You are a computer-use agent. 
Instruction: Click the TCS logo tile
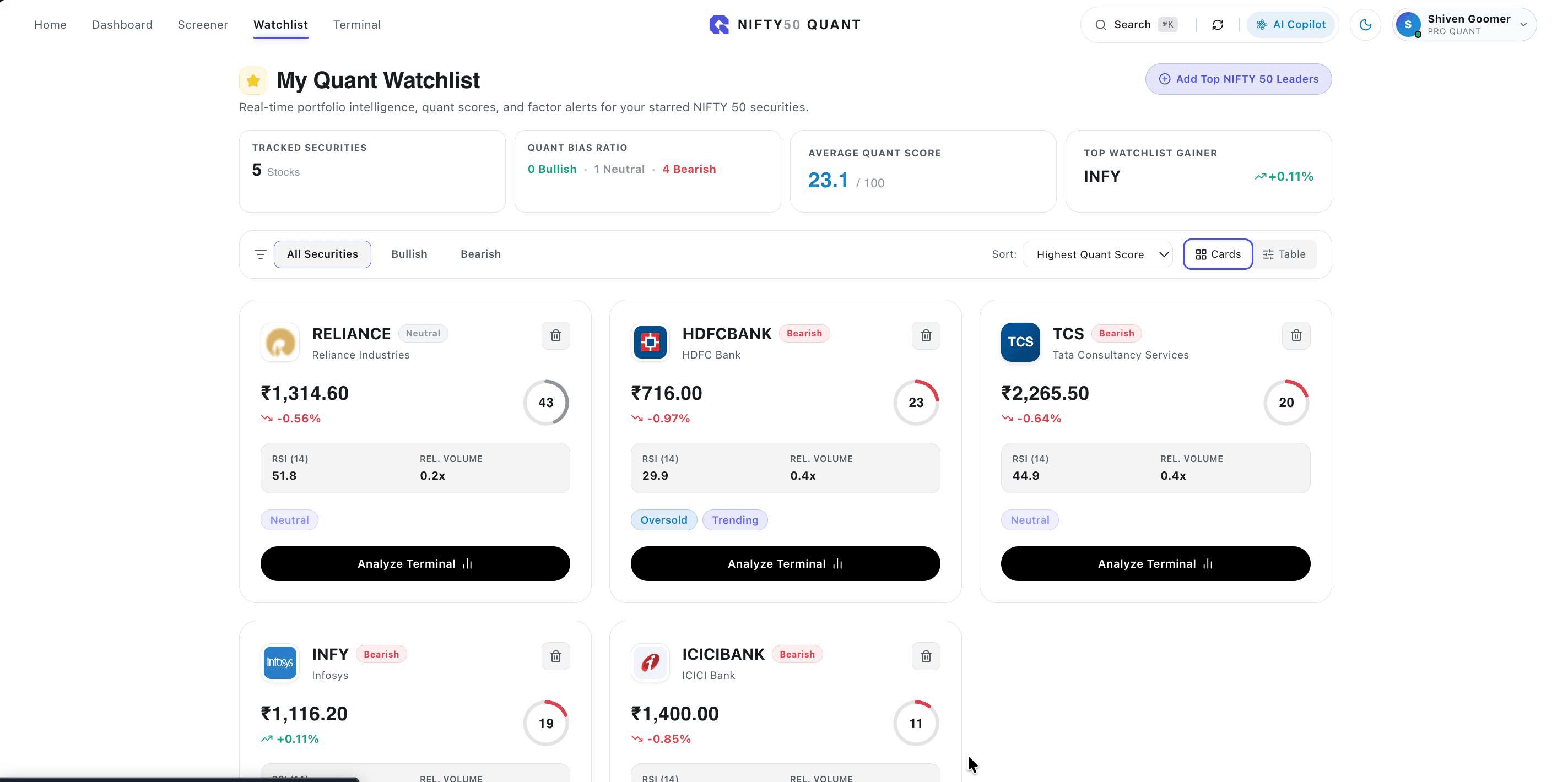[1020, 342]
